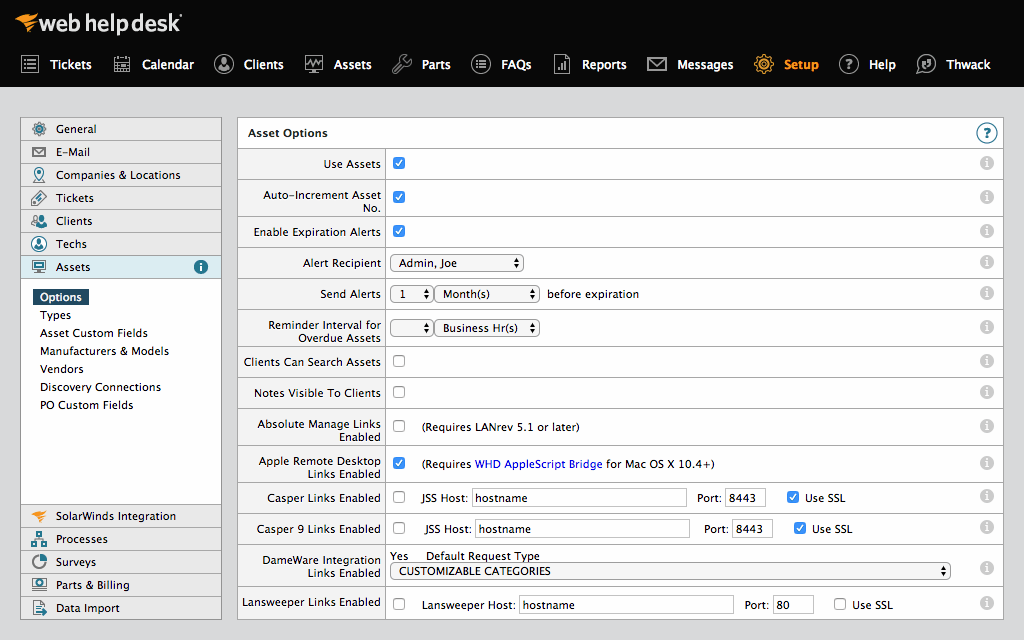Uncheck Use SSL for Casper Links
The image size is (1024, 640).
coord(792,497)
